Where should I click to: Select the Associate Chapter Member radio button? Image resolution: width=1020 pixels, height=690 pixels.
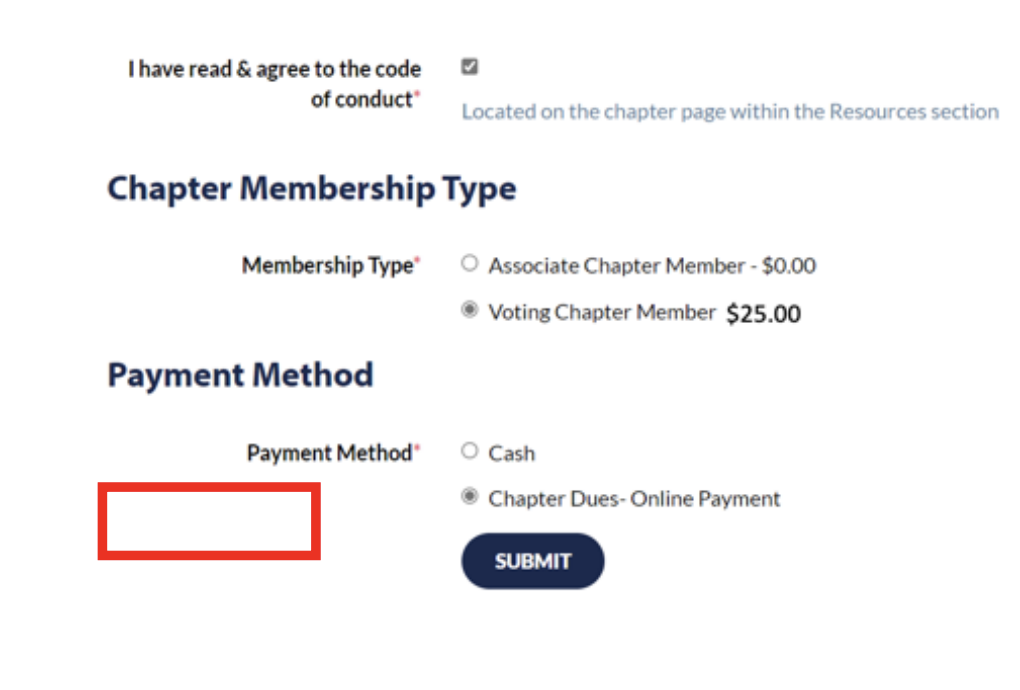[469, 264]
